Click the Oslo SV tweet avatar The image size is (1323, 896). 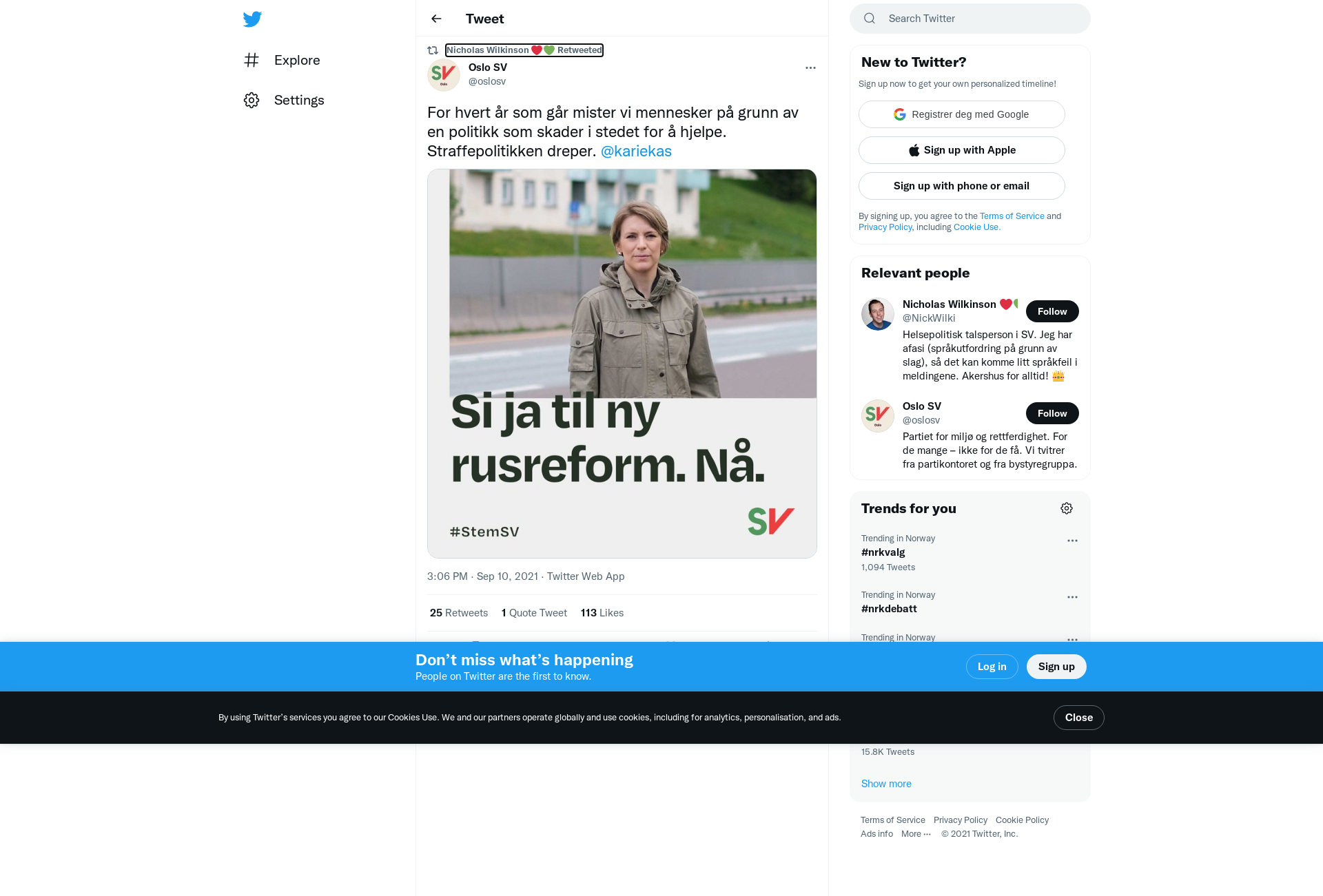point(444,75)
